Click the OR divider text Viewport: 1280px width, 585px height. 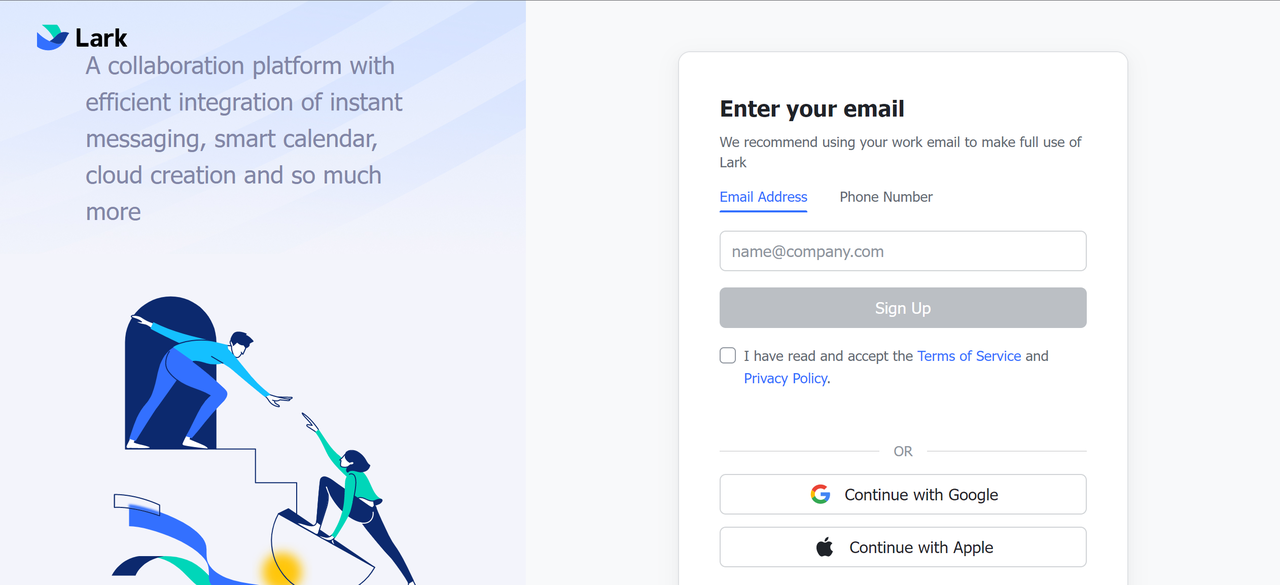tap(903, 451)
